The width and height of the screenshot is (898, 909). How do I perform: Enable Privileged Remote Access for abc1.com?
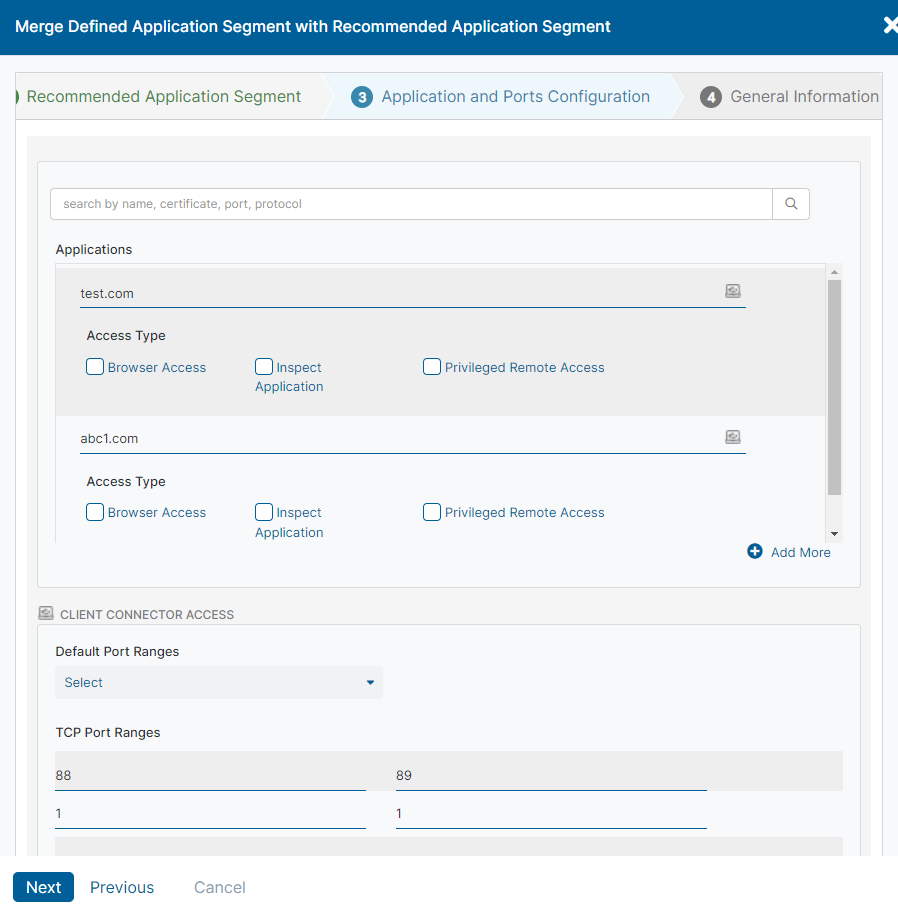432,512
